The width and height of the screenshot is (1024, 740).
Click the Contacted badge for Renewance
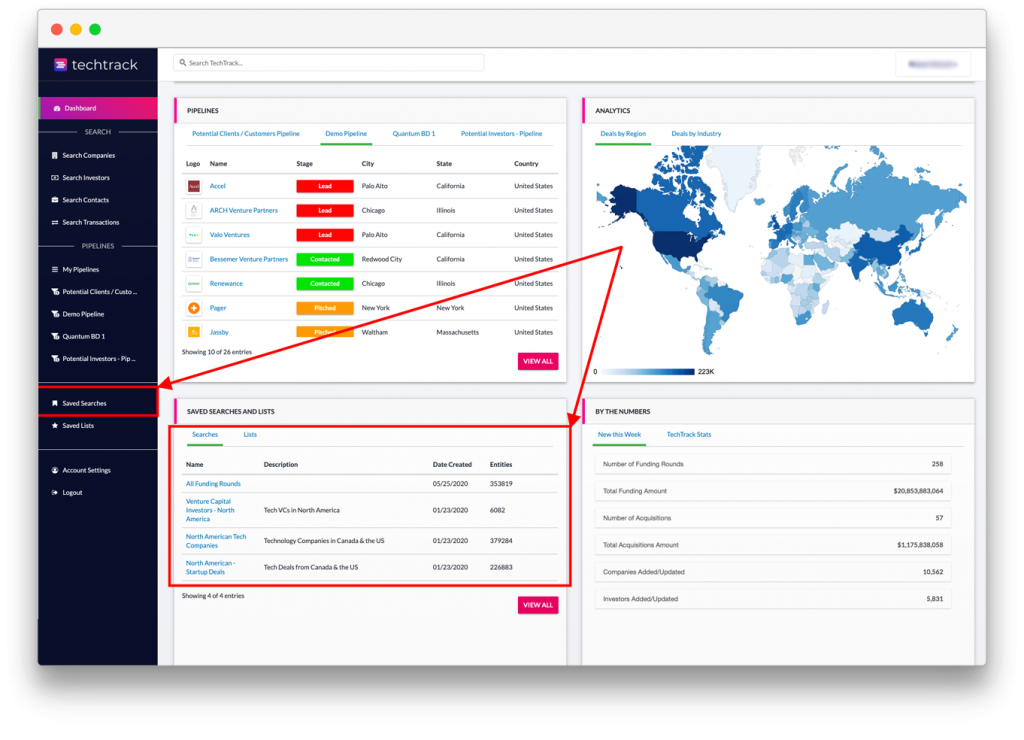coord(325,283)
